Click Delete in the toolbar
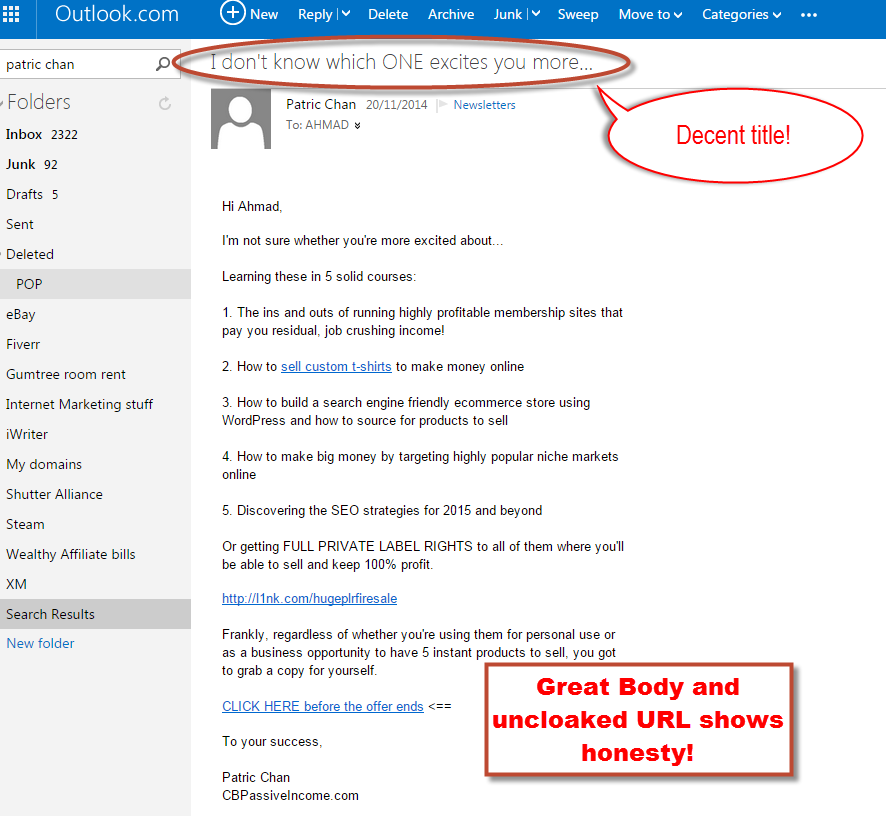The height and width of the screenshot is (816, 886). [388, 15]
